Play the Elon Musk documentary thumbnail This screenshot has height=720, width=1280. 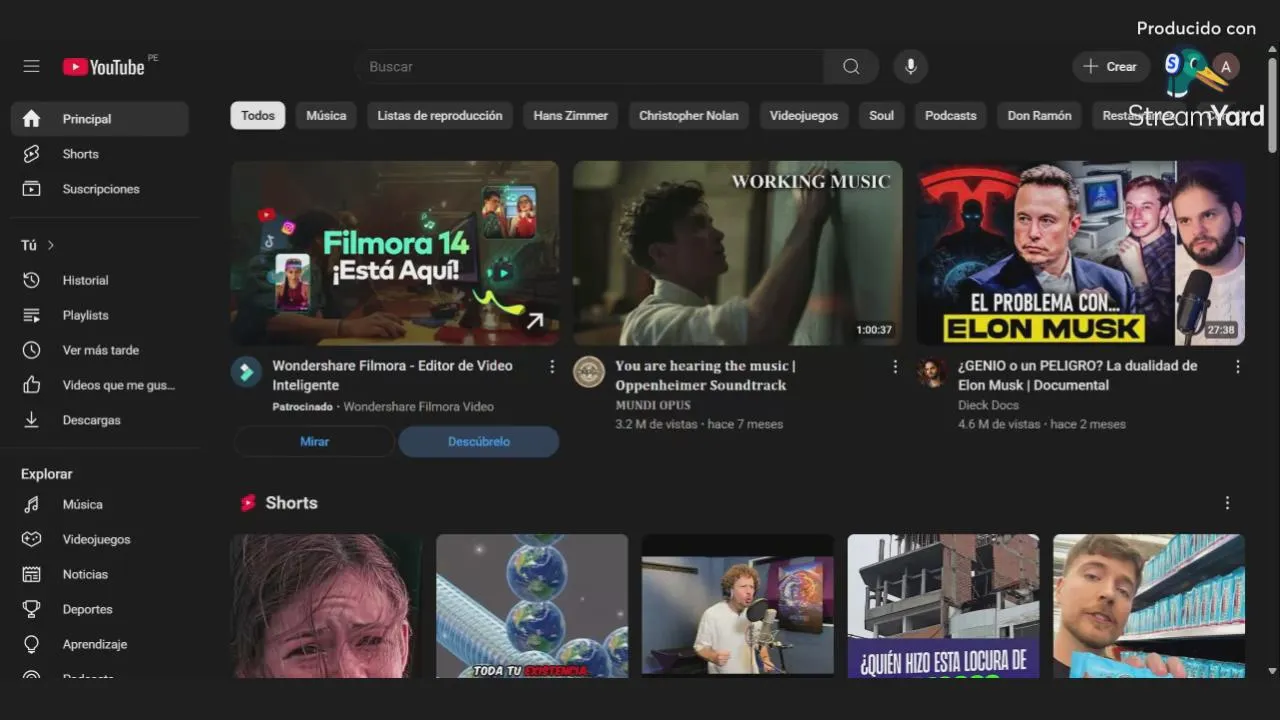point(1080,253)
